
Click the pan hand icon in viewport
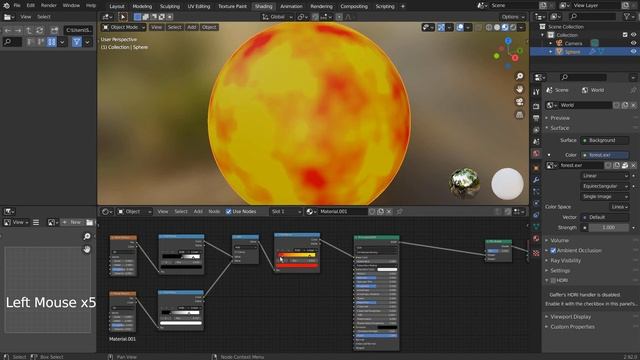coord(520,89)
